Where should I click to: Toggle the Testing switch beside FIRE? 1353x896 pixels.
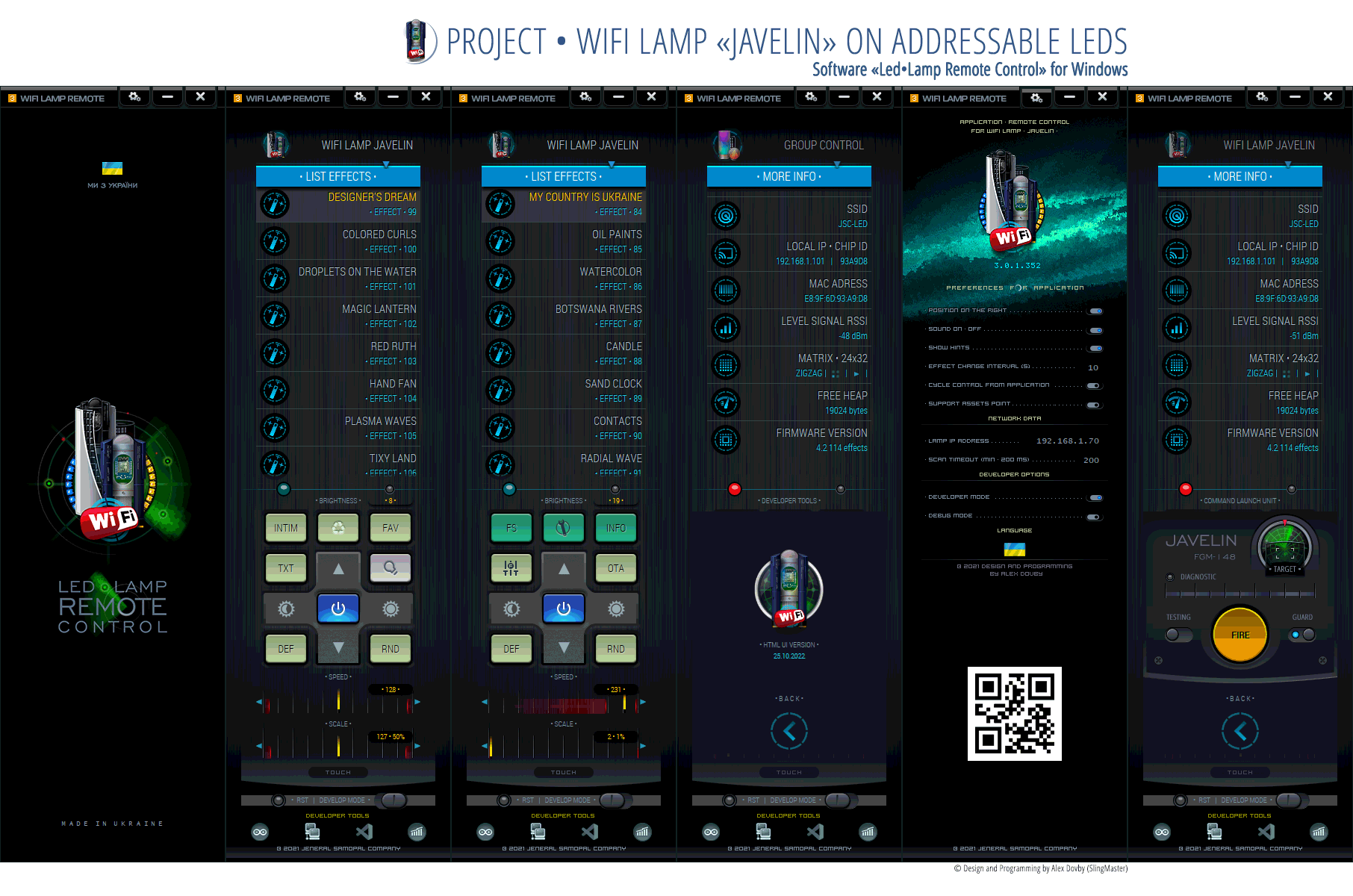pyautogui.click(x=1178, y=635)
